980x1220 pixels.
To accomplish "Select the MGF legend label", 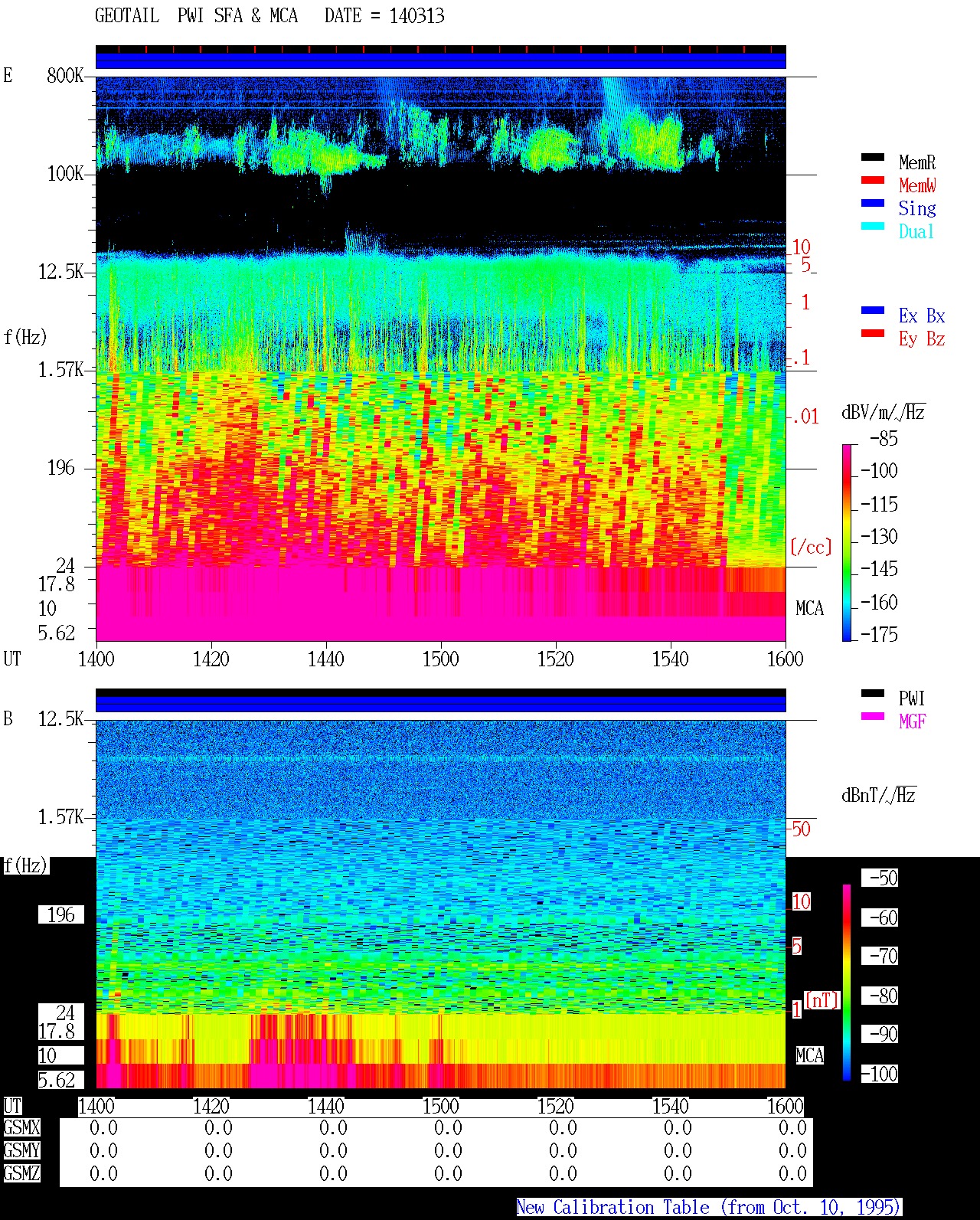I will tap(913, 721).
